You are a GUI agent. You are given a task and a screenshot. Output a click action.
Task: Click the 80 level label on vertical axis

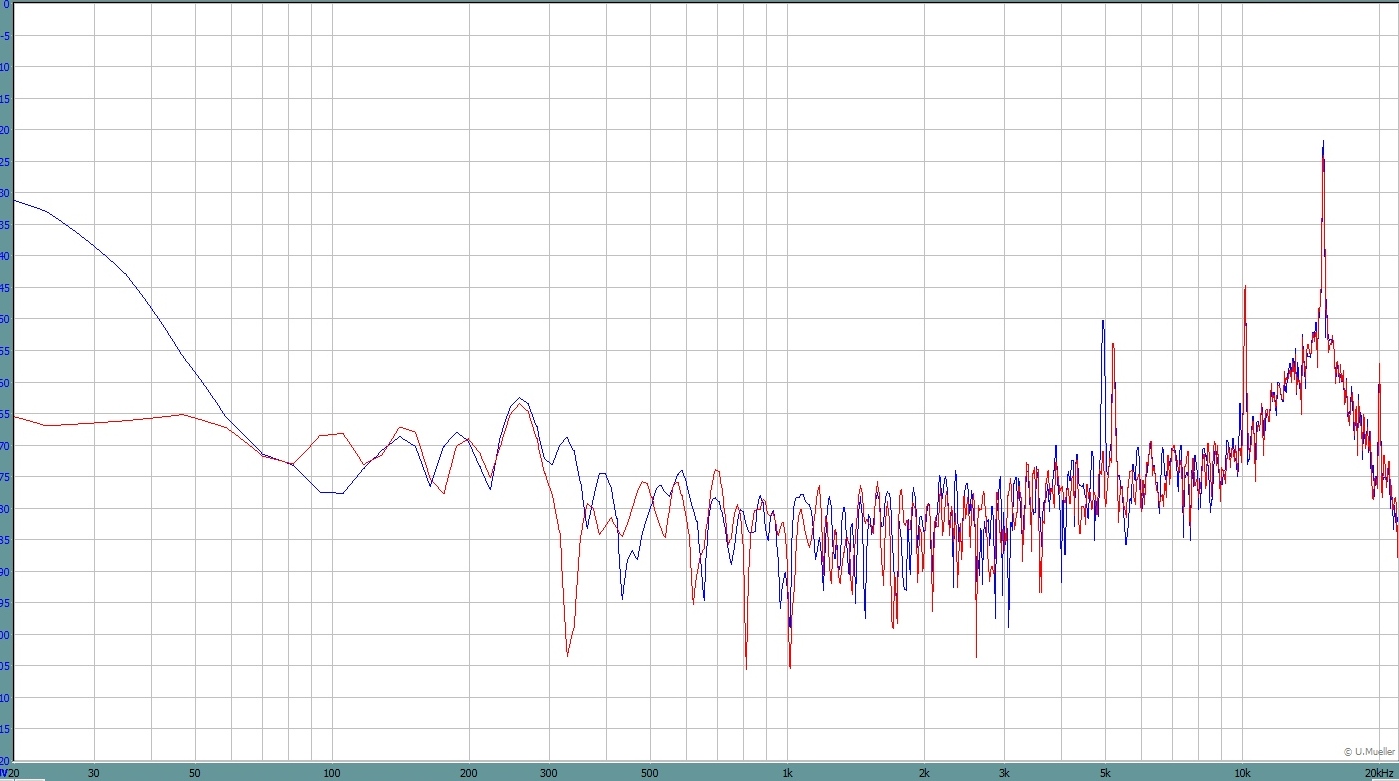(x=3, y=509)
